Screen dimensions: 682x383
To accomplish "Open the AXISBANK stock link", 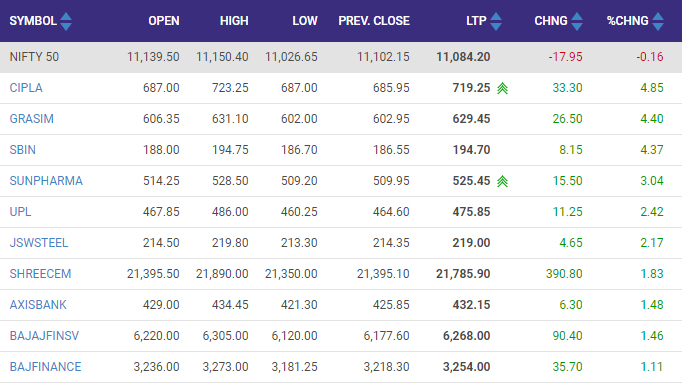I will [x=38, y=305].
